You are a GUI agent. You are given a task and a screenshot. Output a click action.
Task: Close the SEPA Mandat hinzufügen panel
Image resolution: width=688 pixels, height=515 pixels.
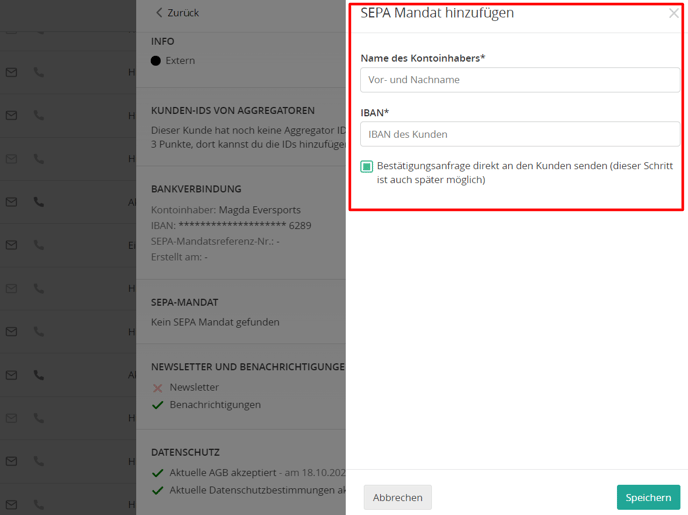674,14
